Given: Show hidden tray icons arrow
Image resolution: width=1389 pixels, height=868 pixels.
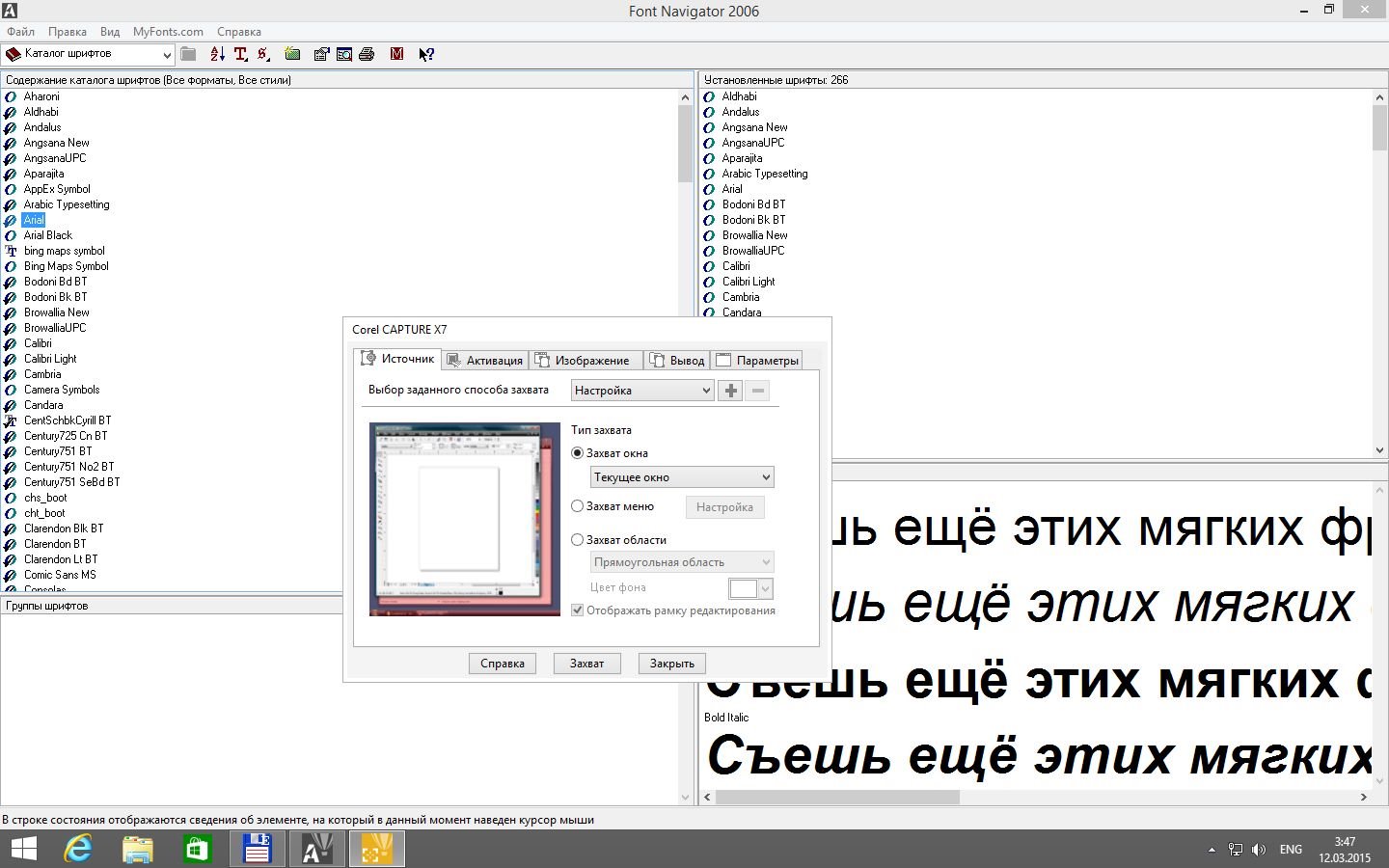Looking at the screenshot, I should 1212,850.
